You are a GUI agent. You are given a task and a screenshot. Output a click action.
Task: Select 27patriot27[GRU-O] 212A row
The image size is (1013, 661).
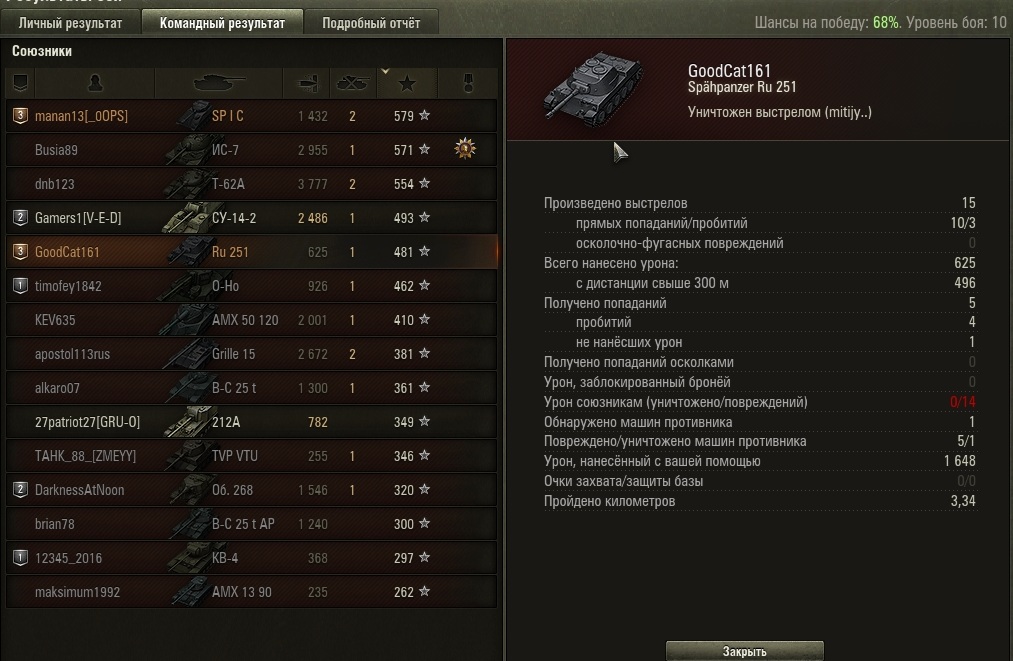click(x=252, y=422)
